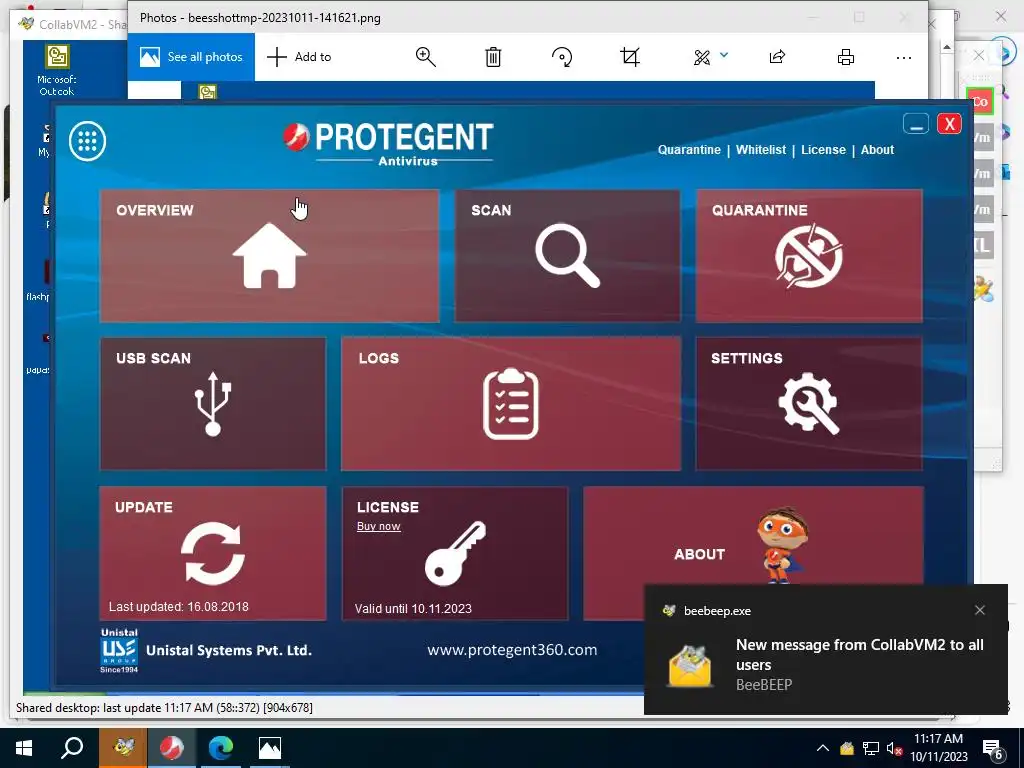Screen dimensions: 1024x768
Task: Open the Logs clipboard tile
Action: (x=511, y=403)
